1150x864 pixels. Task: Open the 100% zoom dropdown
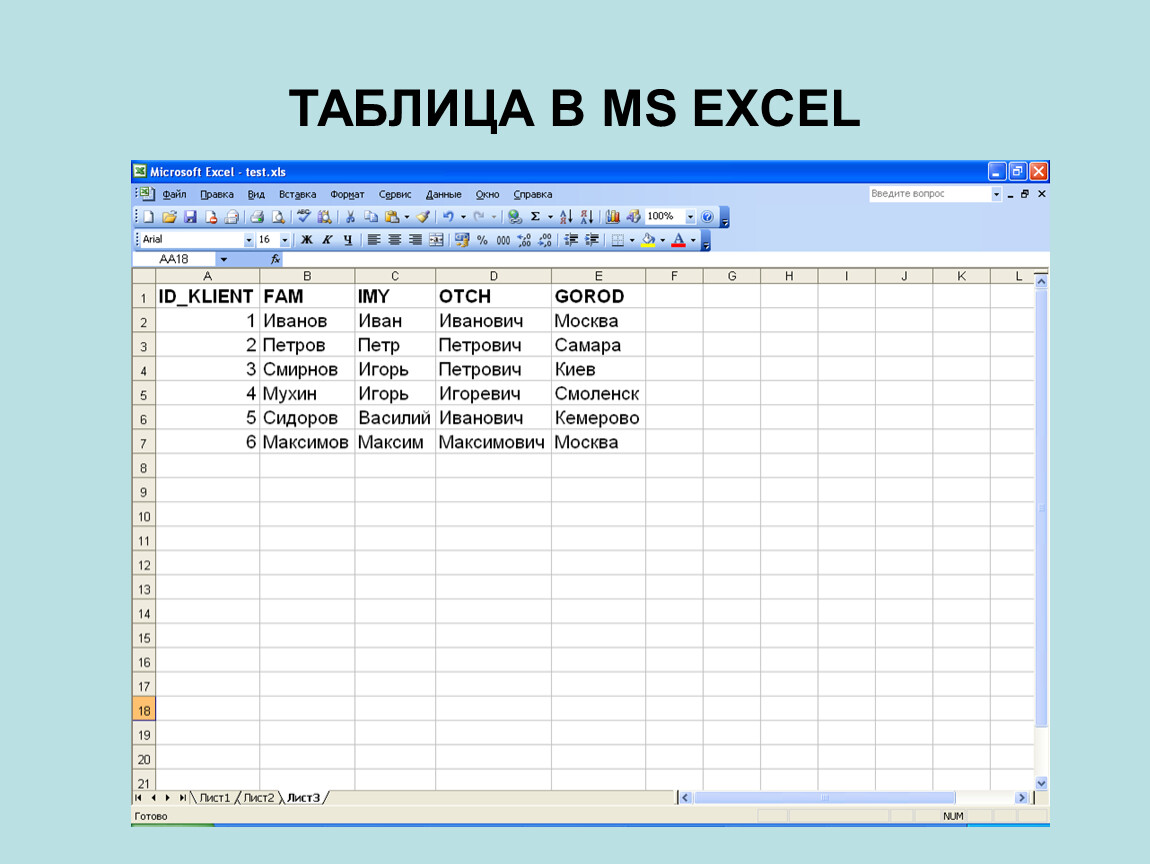(690, 217)
